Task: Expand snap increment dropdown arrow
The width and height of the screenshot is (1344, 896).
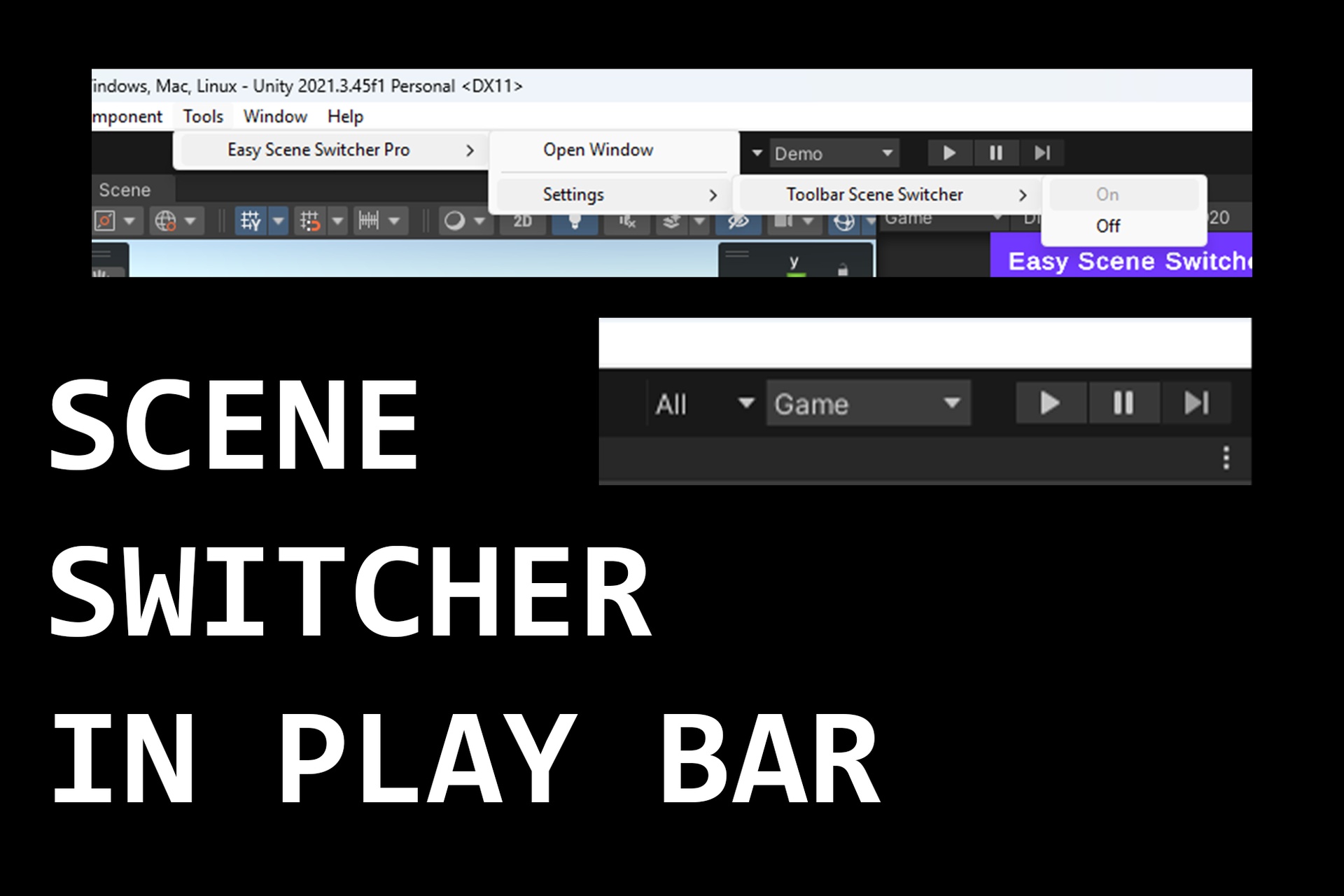Action: pyautogui.click(x=394, y=221)
